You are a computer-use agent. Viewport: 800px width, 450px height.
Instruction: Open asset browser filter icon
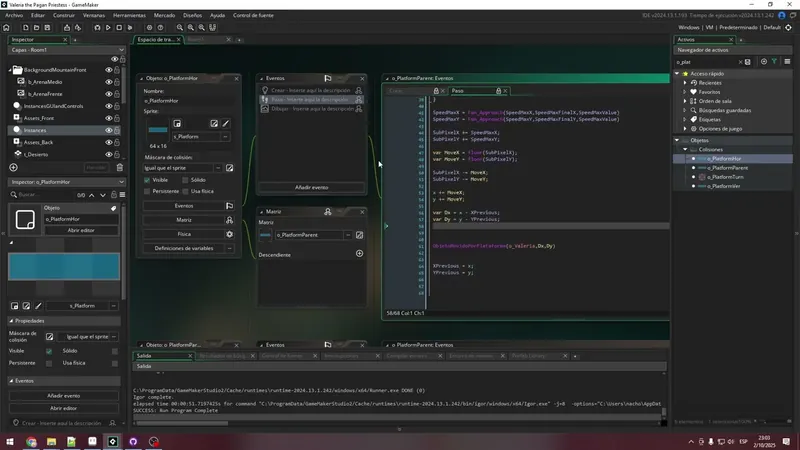pyautogui.click(x=774, y=62)
